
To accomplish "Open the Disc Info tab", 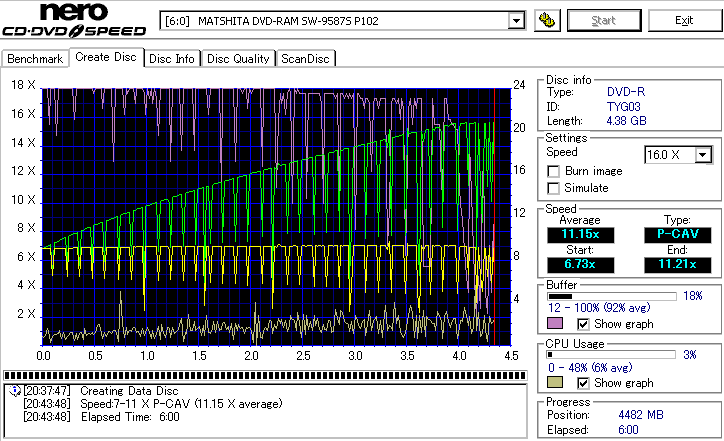I will pyautogui.click(x=172, y=59).
